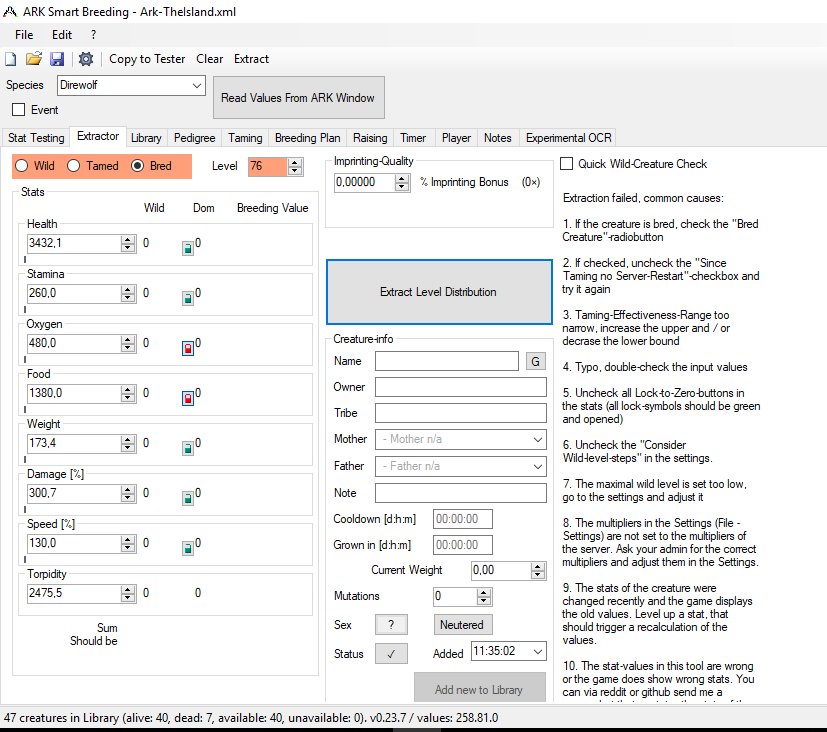
Task: Switch to the Library tab
Action: coord(146,138)
